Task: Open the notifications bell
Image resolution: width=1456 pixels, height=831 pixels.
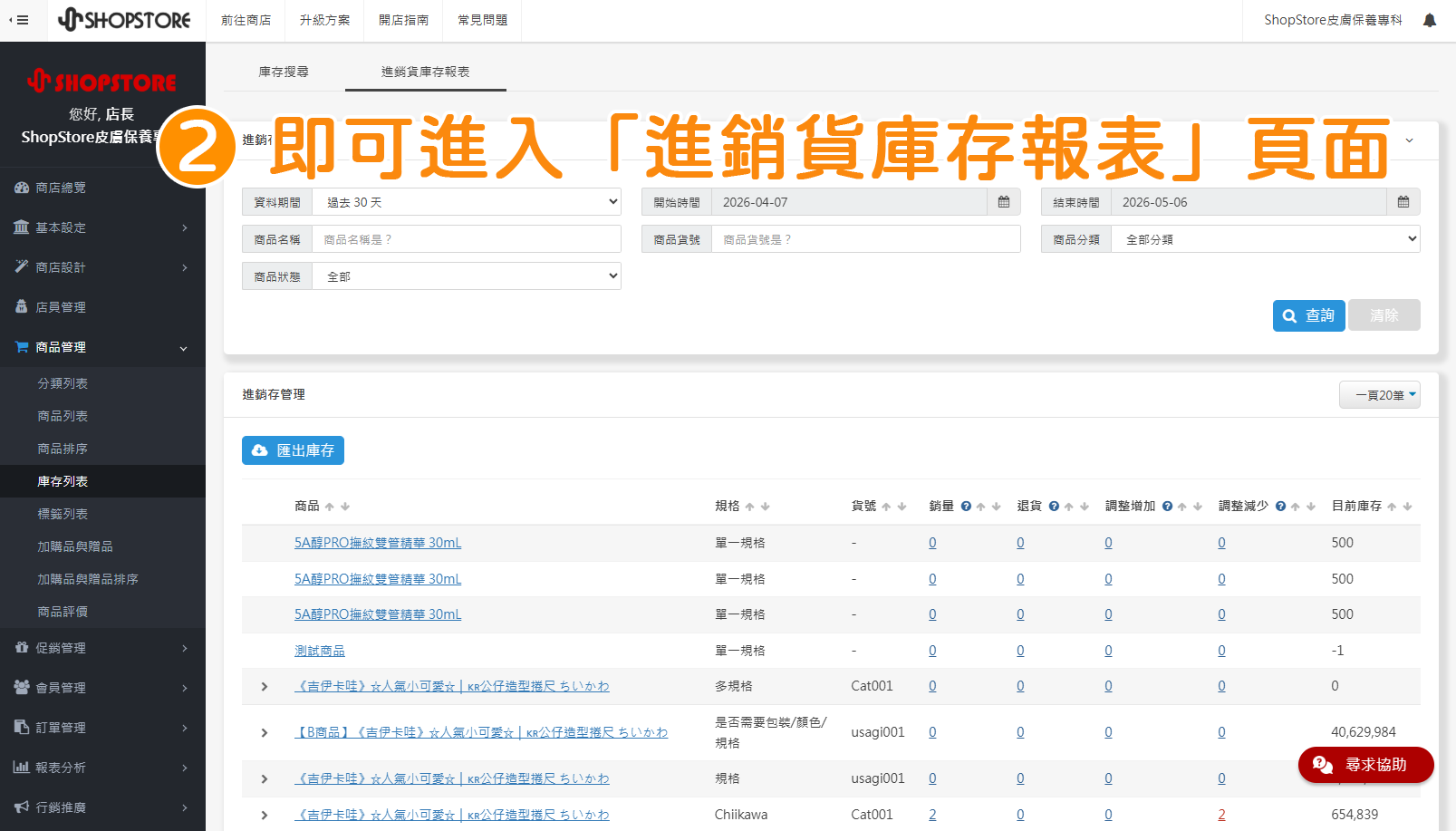Action: point(1430,20)
